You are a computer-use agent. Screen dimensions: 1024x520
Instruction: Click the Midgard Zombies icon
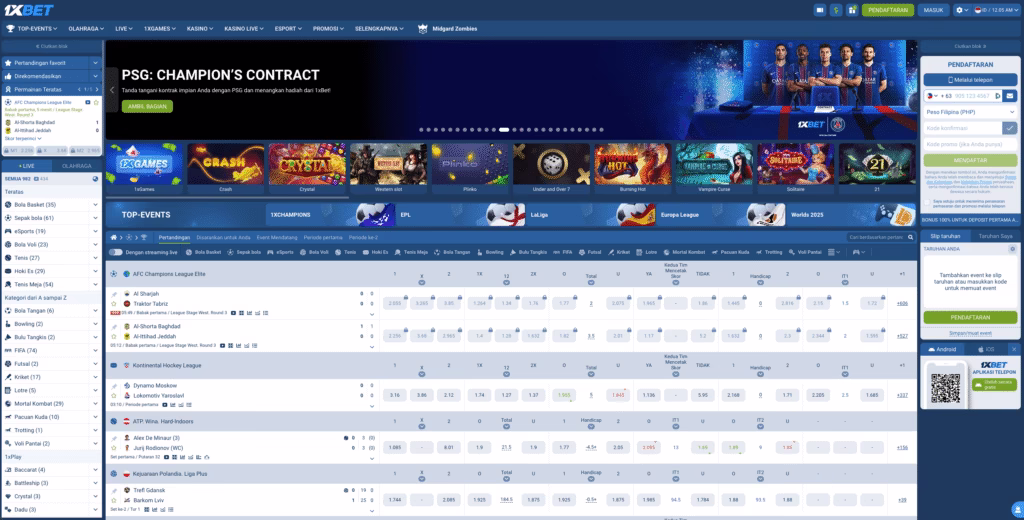[x=423, y=29]
